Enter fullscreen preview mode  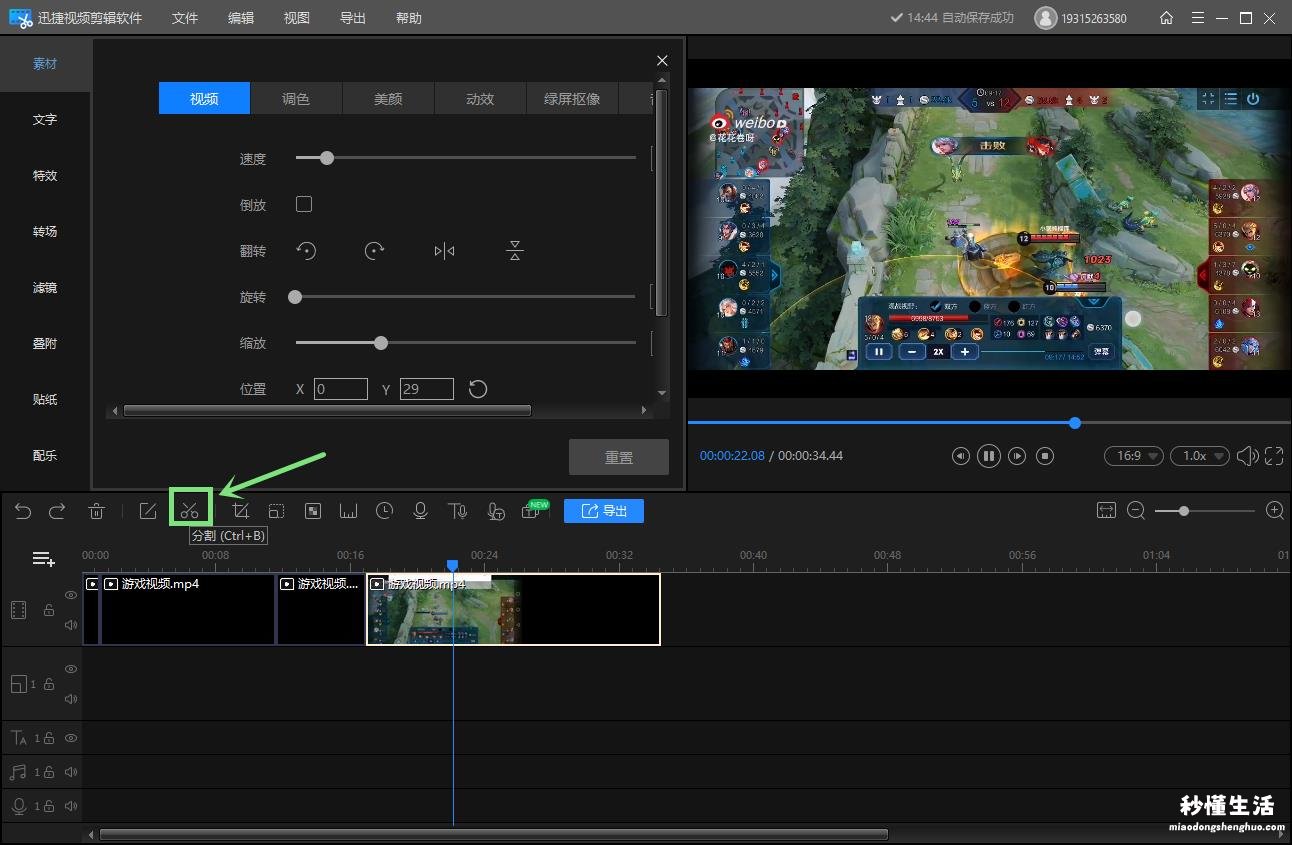(x=1274, y=456)
